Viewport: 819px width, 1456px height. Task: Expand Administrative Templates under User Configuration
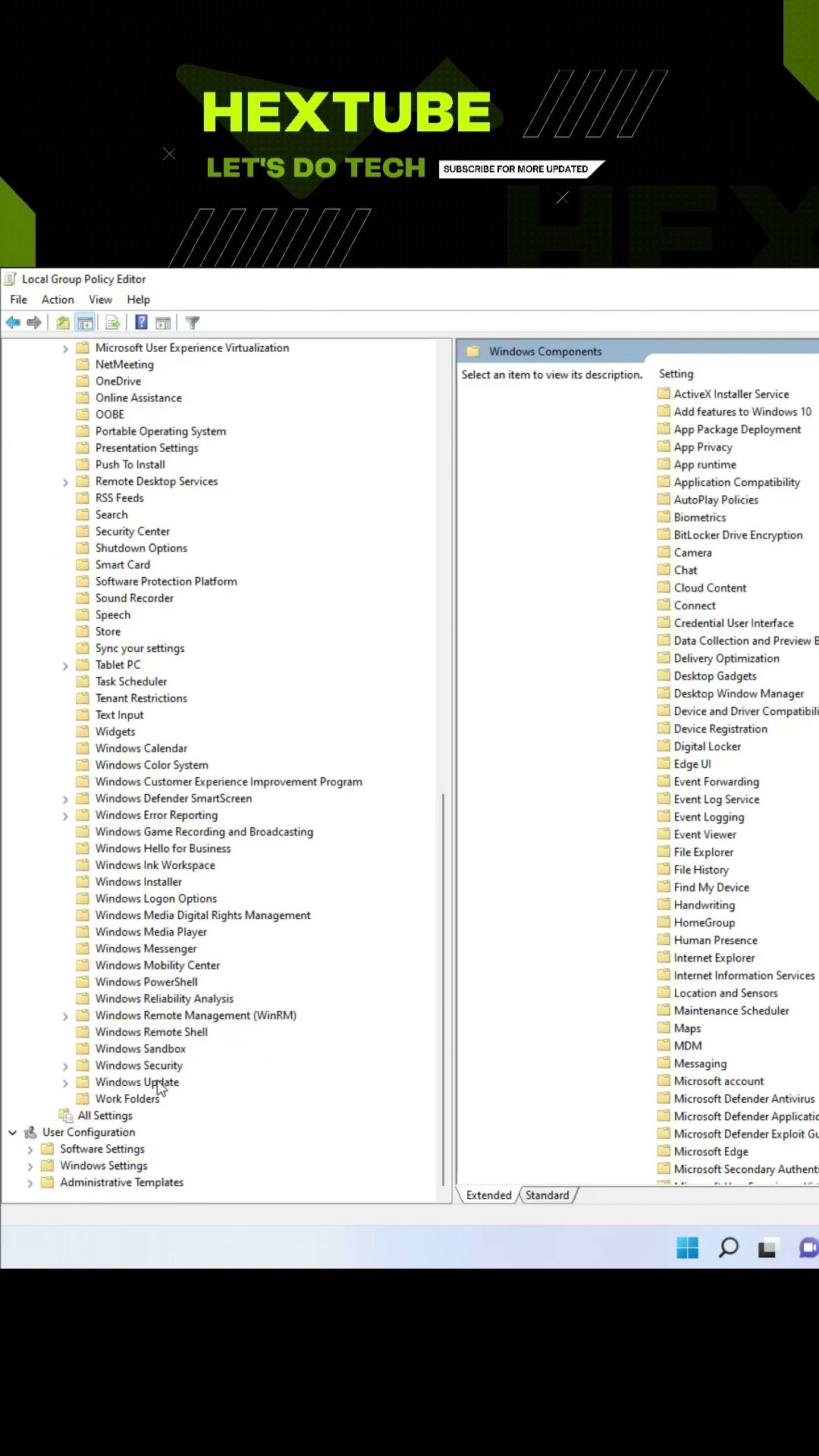point(30,1183)
